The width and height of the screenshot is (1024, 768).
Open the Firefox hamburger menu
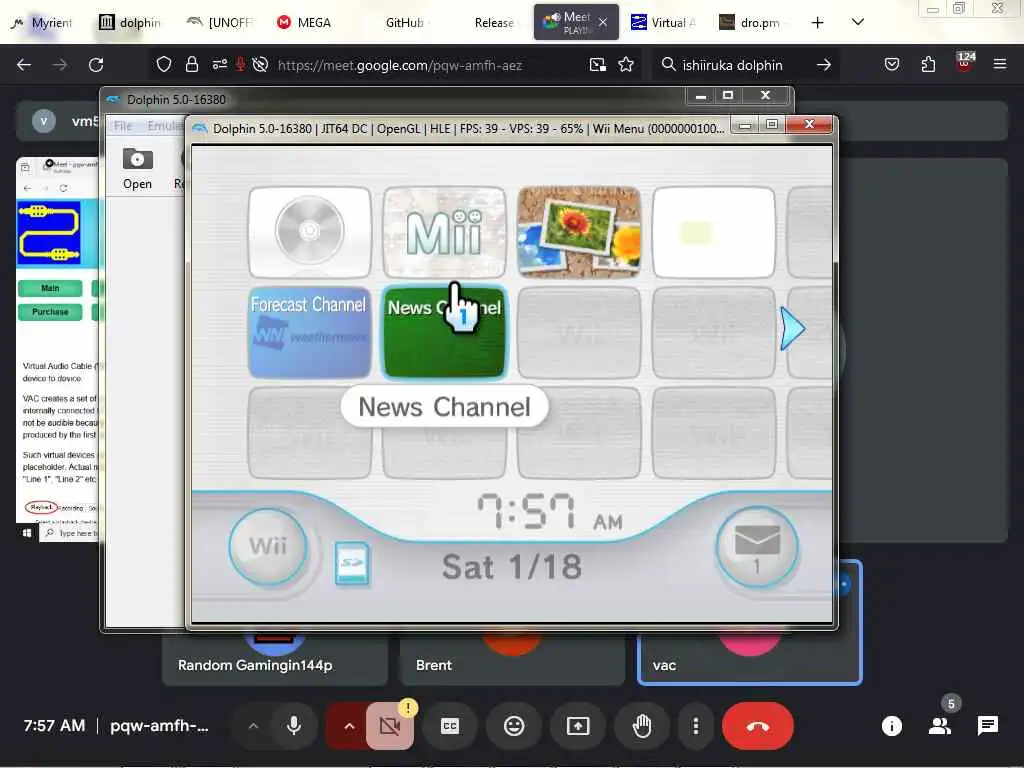pos(999,65)
